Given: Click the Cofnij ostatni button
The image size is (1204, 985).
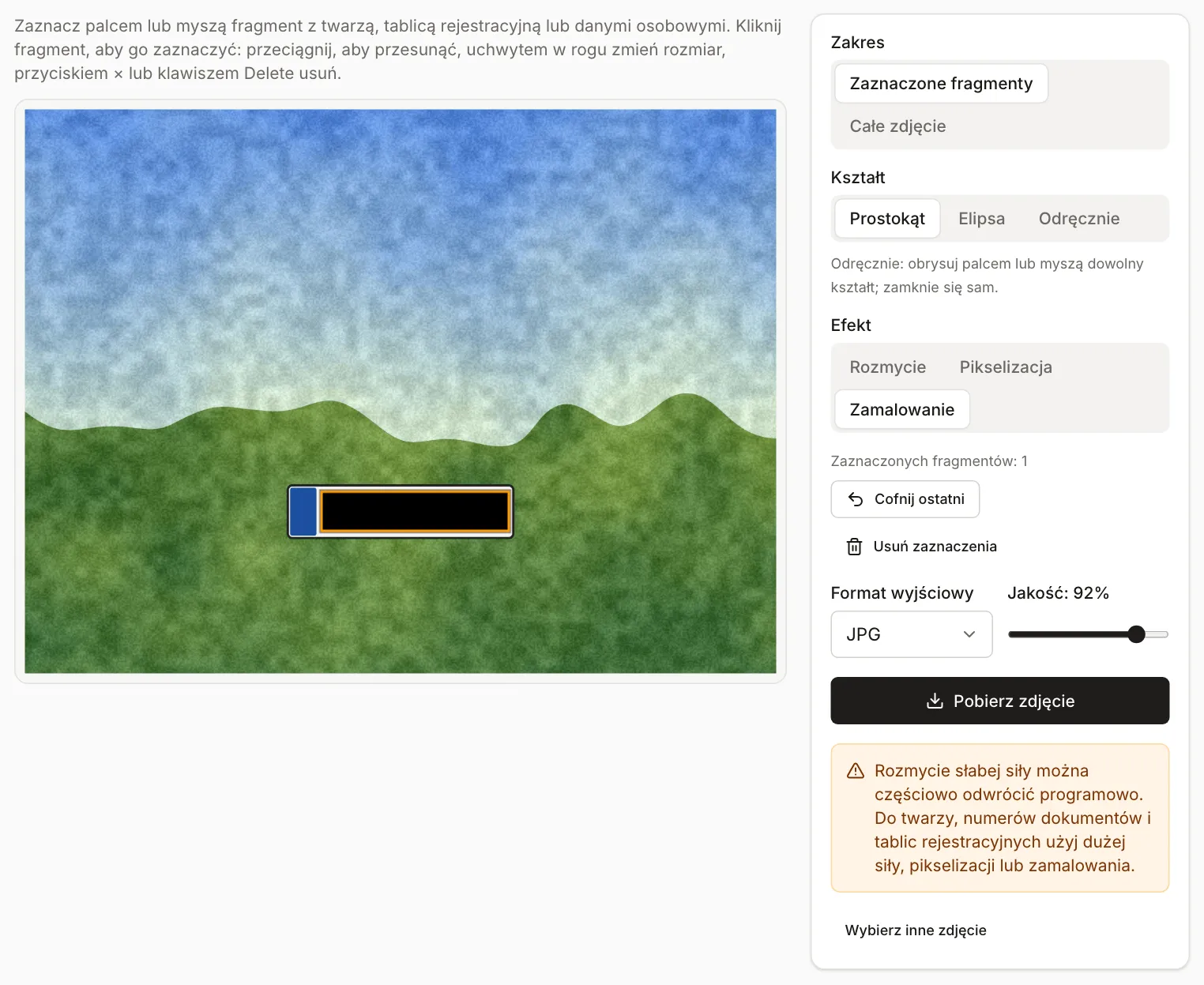Looking at the screenshot, I should [905, 499].
